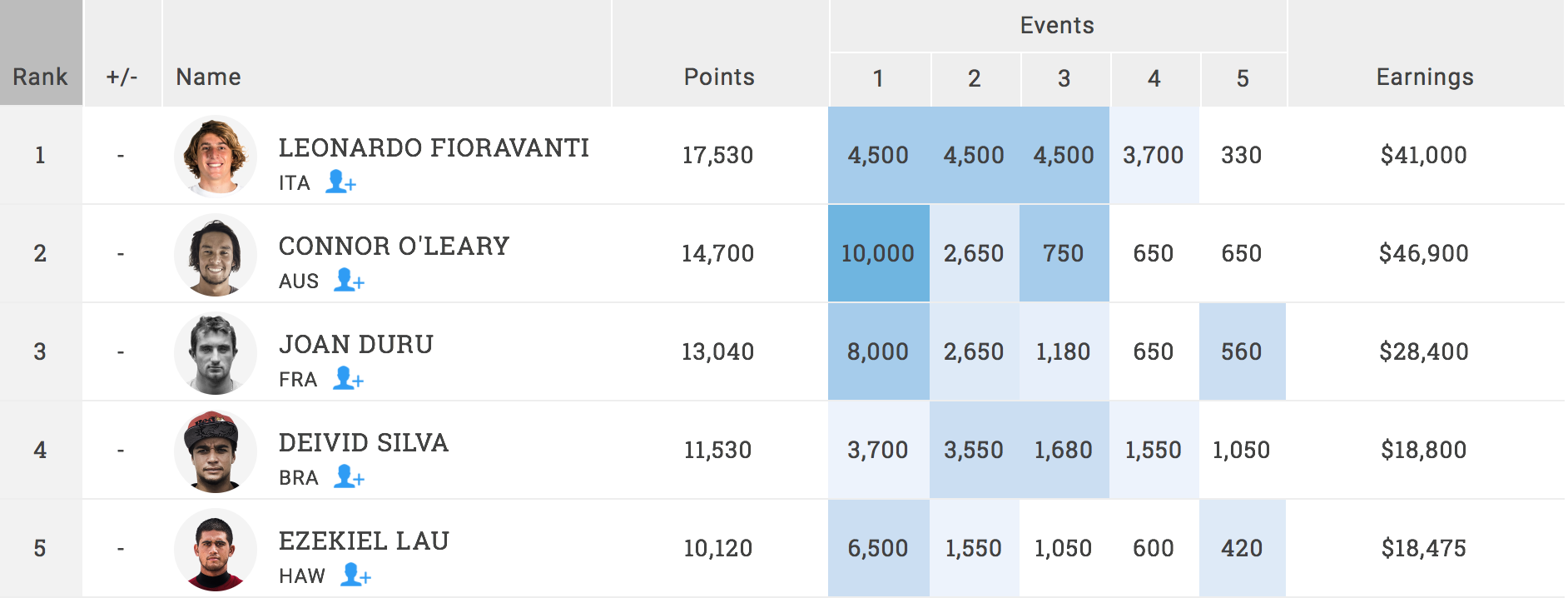Select the Events column 1 header
Viewport: 1568px width, 598px height.
point(879,79)
